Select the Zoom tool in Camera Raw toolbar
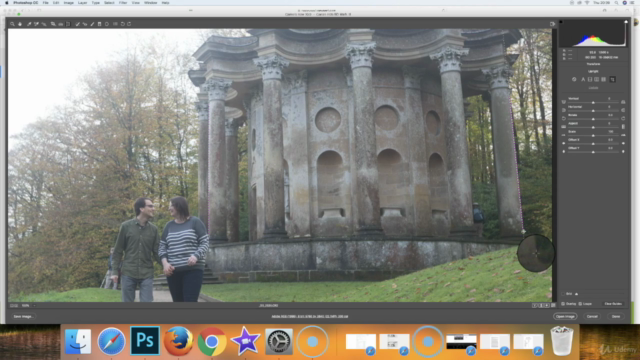This screenshot has height=360, width=640. (13, 24)
